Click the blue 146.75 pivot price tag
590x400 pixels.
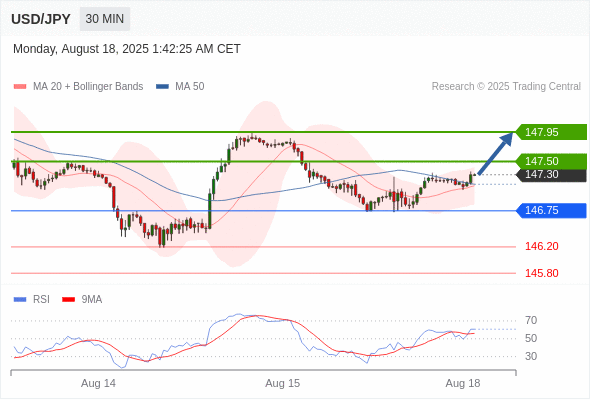[x=551, y=210]
